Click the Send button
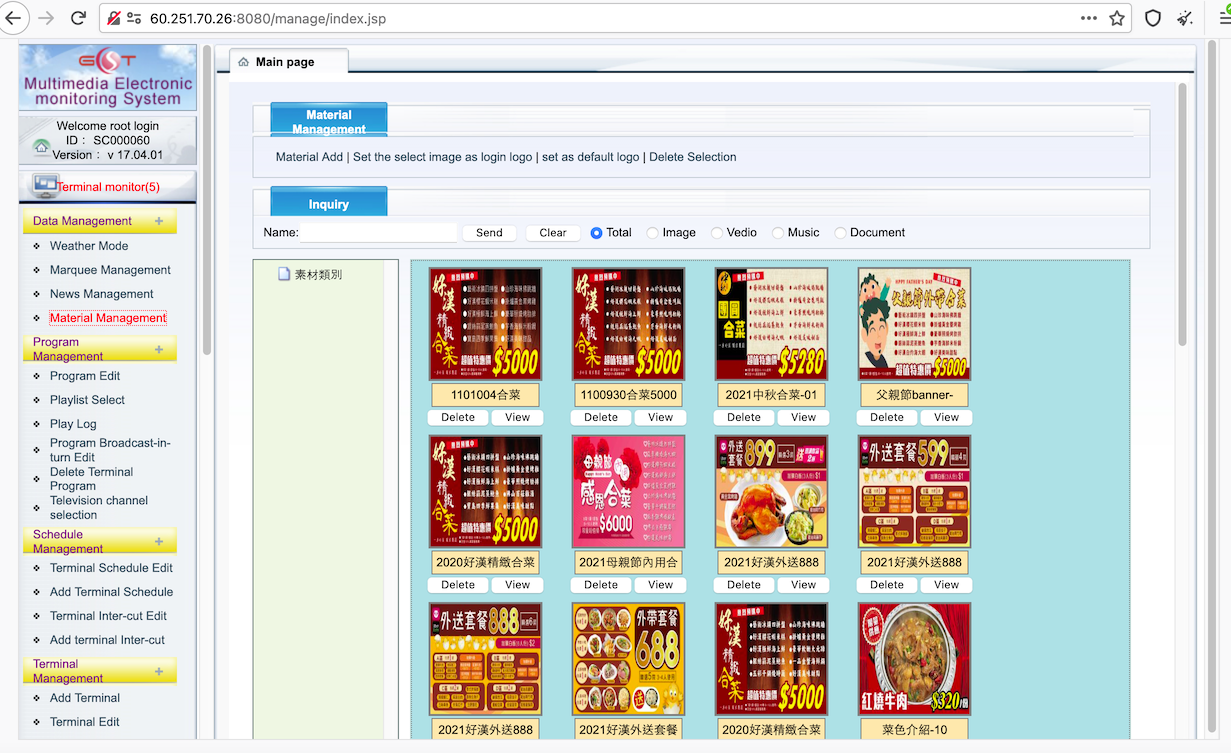This screenshot has height=753, width=1231. point(489,233)
